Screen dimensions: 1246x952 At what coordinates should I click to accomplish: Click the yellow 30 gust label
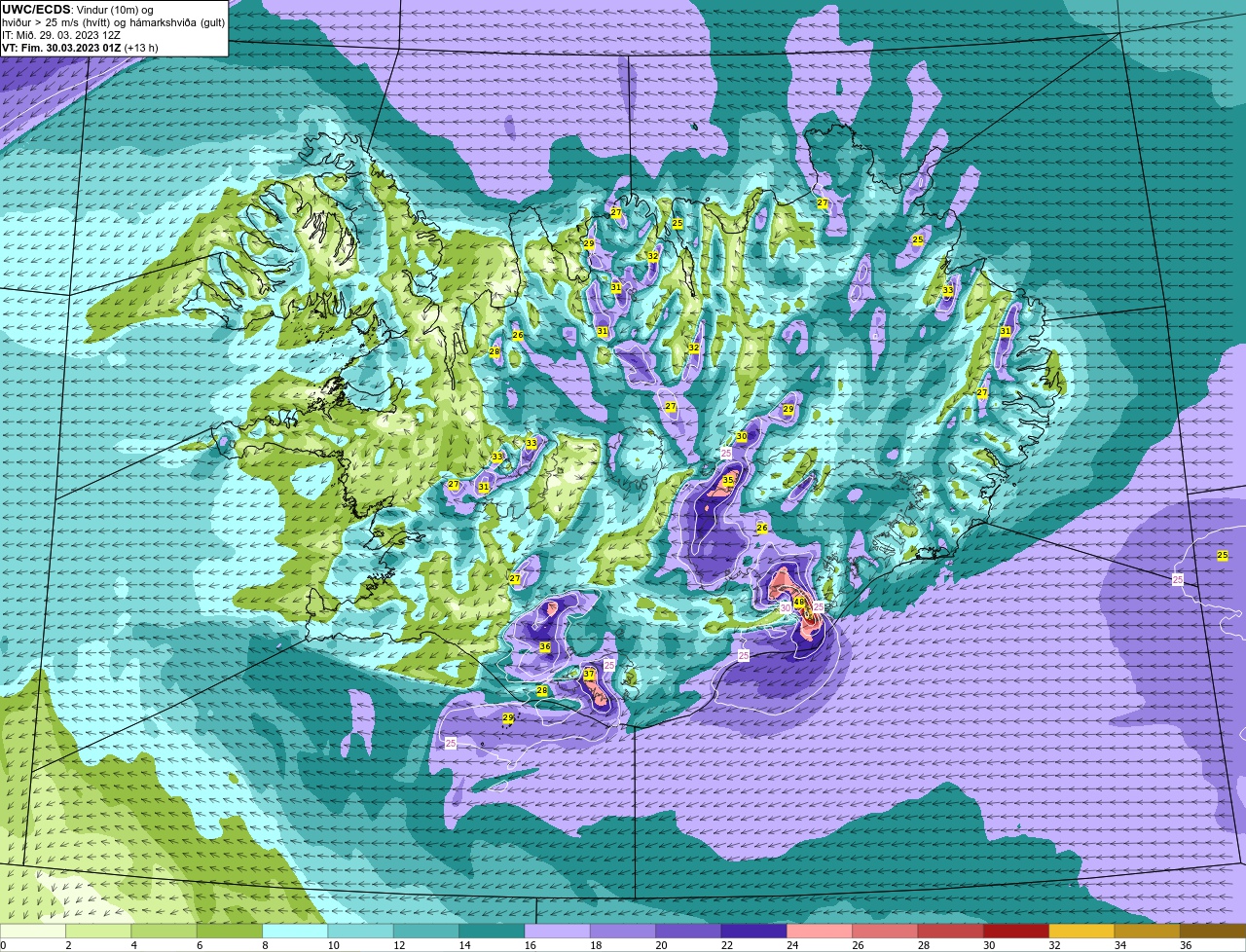pyautogui.click(x=742, y=437)
